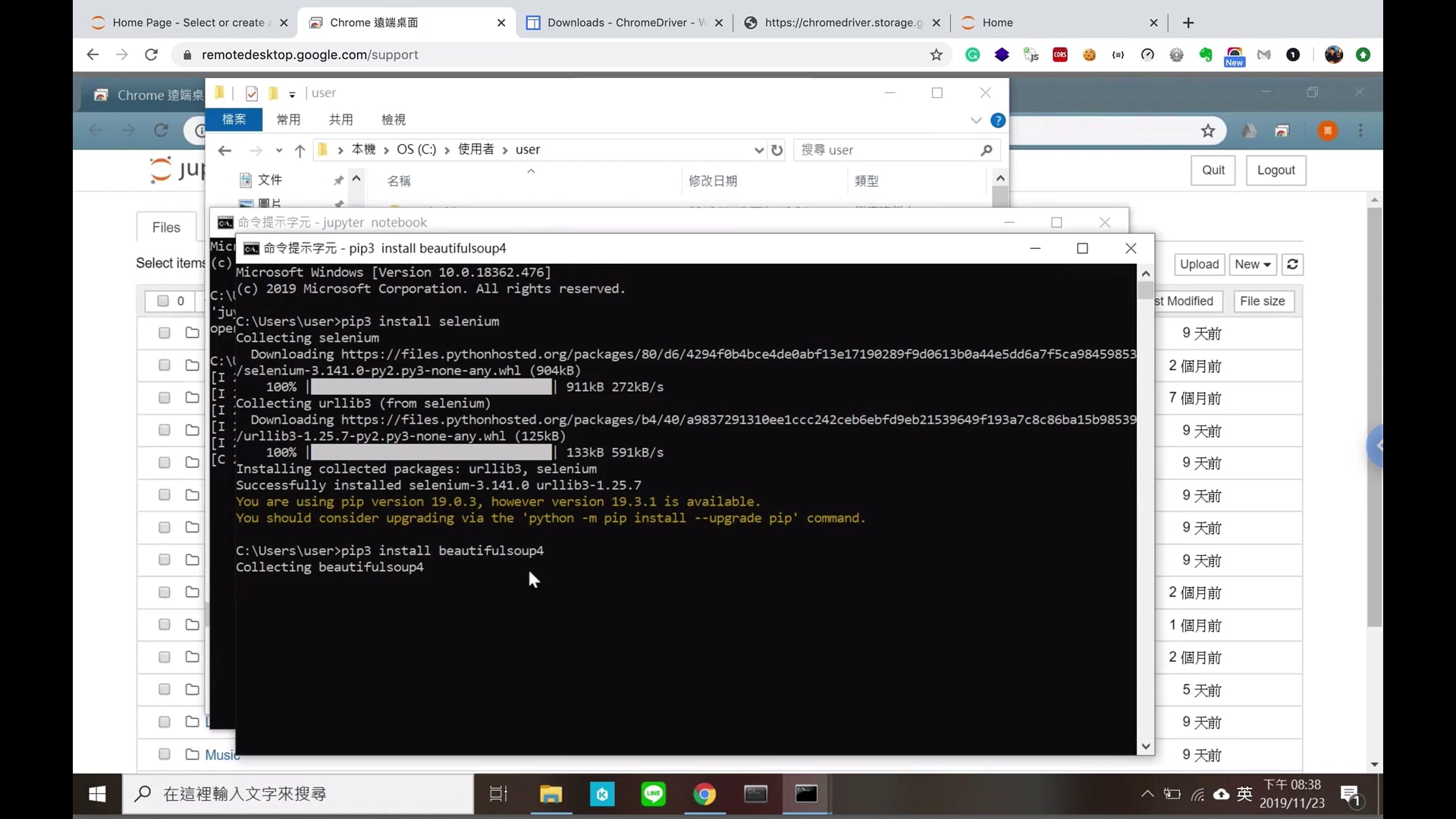Click File Explorer refresh icon beside address path
The width and height of the screenshot is (1456, 819).
click(x=777, y=150)
